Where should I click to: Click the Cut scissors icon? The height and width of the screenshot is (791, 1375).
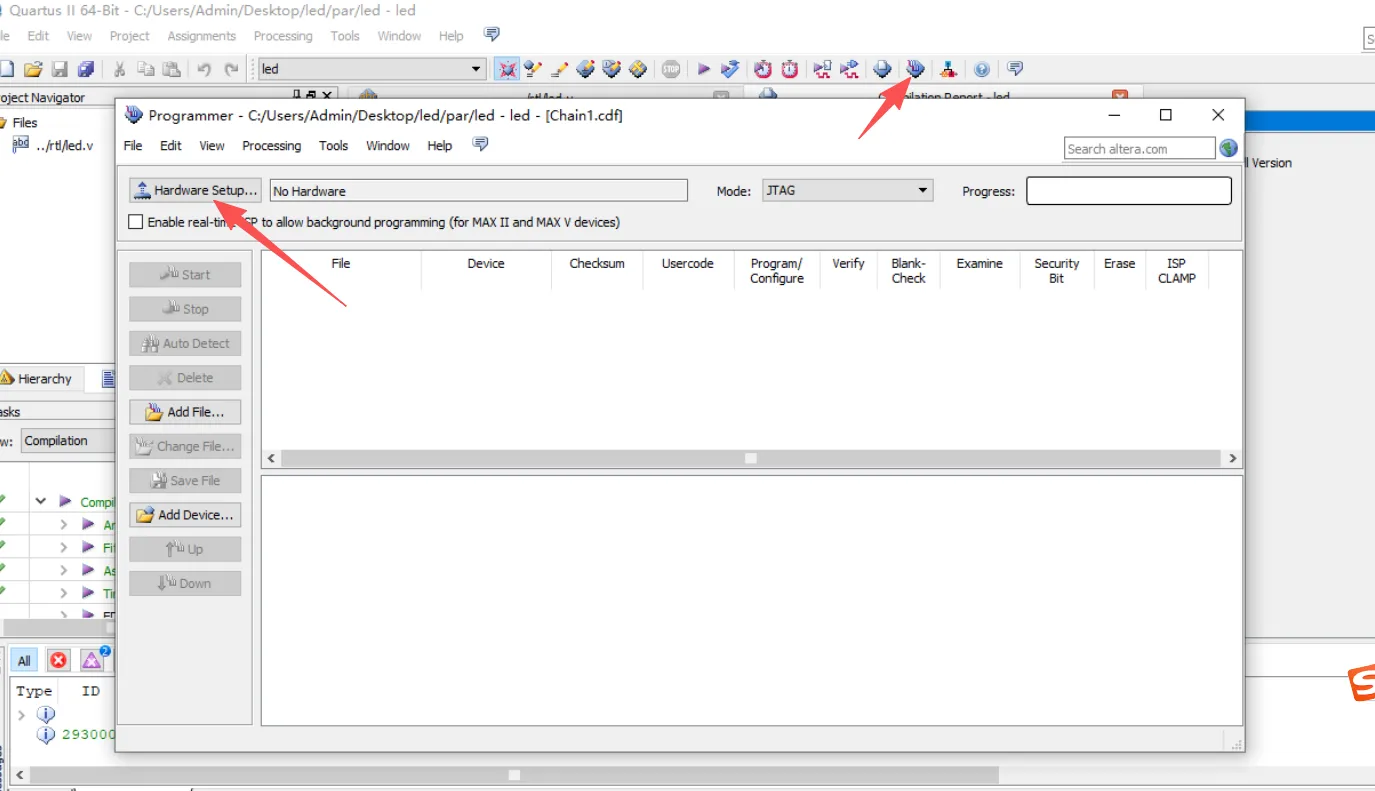pyautogui.click(x=119, y=69)
